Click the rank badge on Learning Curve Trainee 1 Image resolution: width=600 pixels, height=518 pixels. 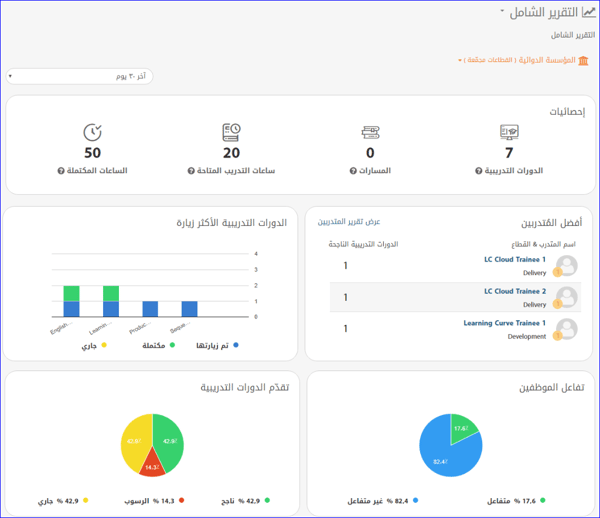558,336
